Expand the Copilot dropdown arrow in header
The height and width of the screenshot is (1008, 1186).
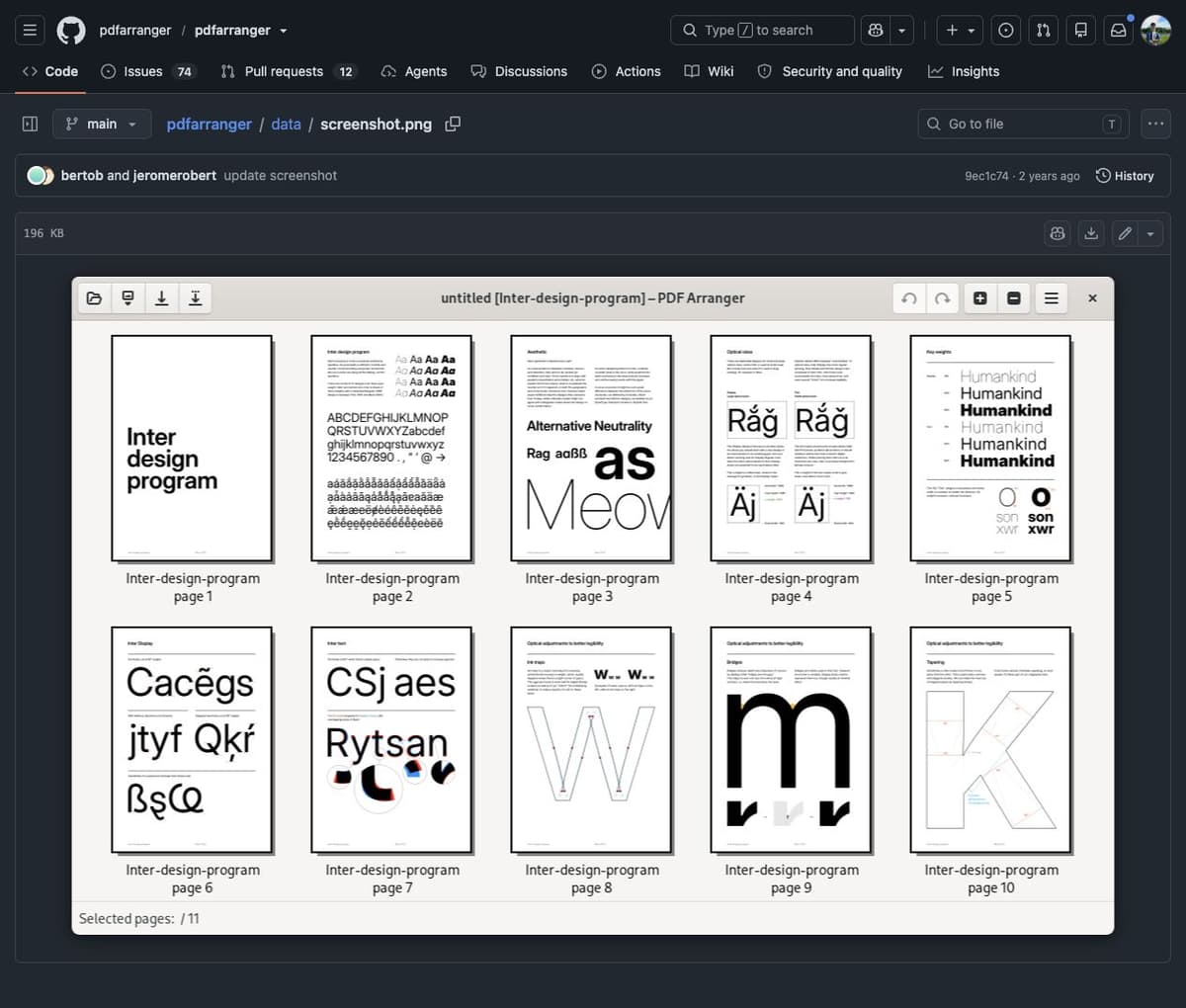(900, 31)
